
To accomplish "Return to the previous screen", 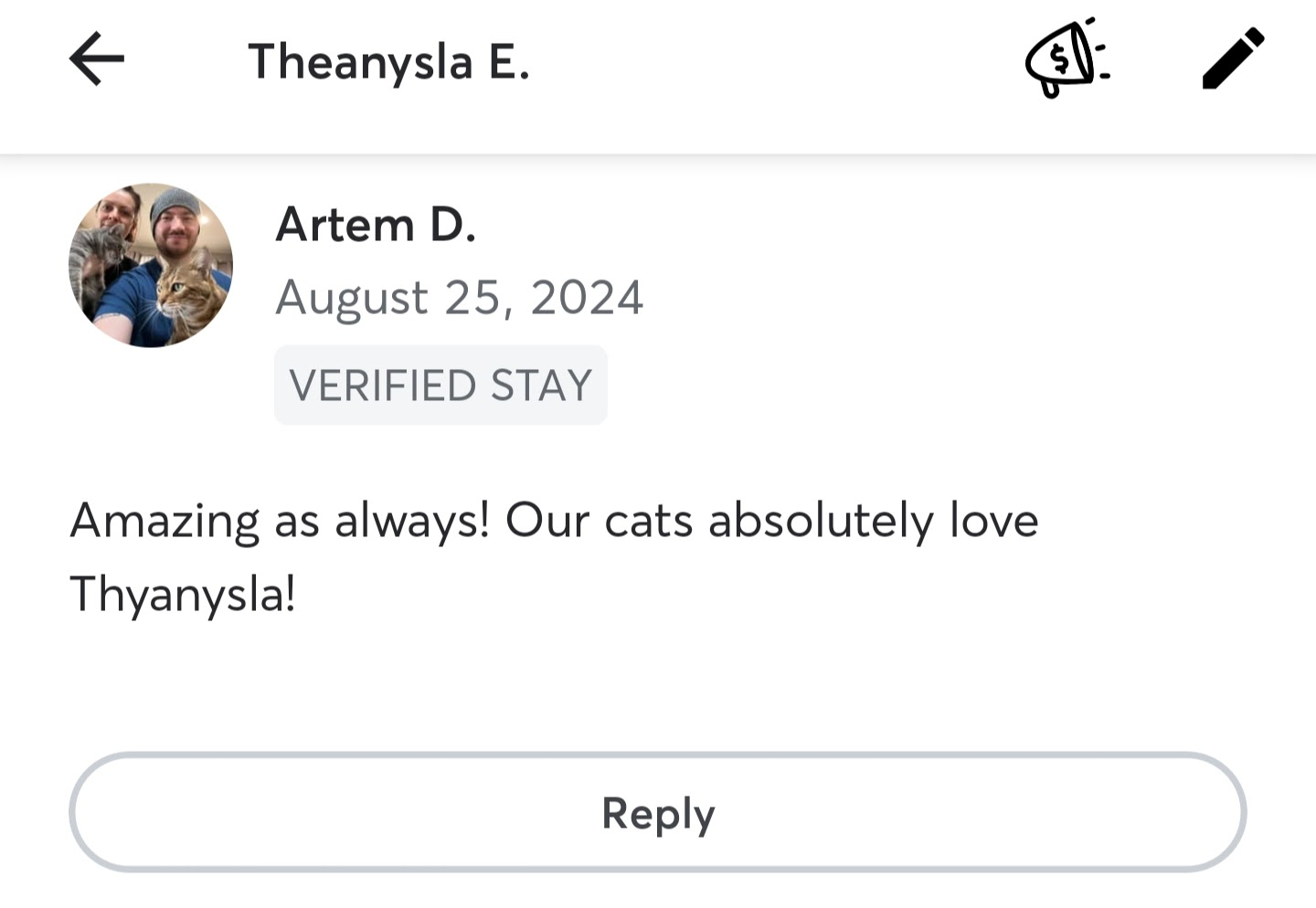I will click(97, 59).
